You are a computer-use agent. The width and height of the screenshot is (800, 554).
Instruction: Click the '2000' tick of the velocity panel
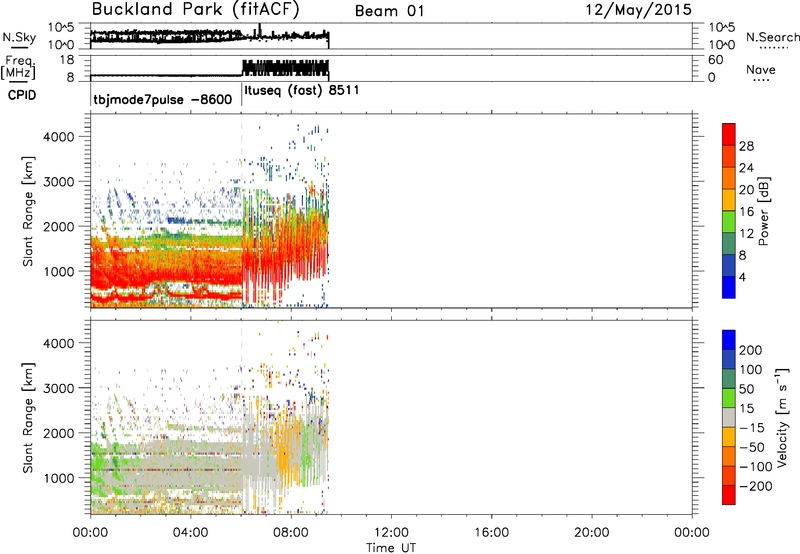58,433
